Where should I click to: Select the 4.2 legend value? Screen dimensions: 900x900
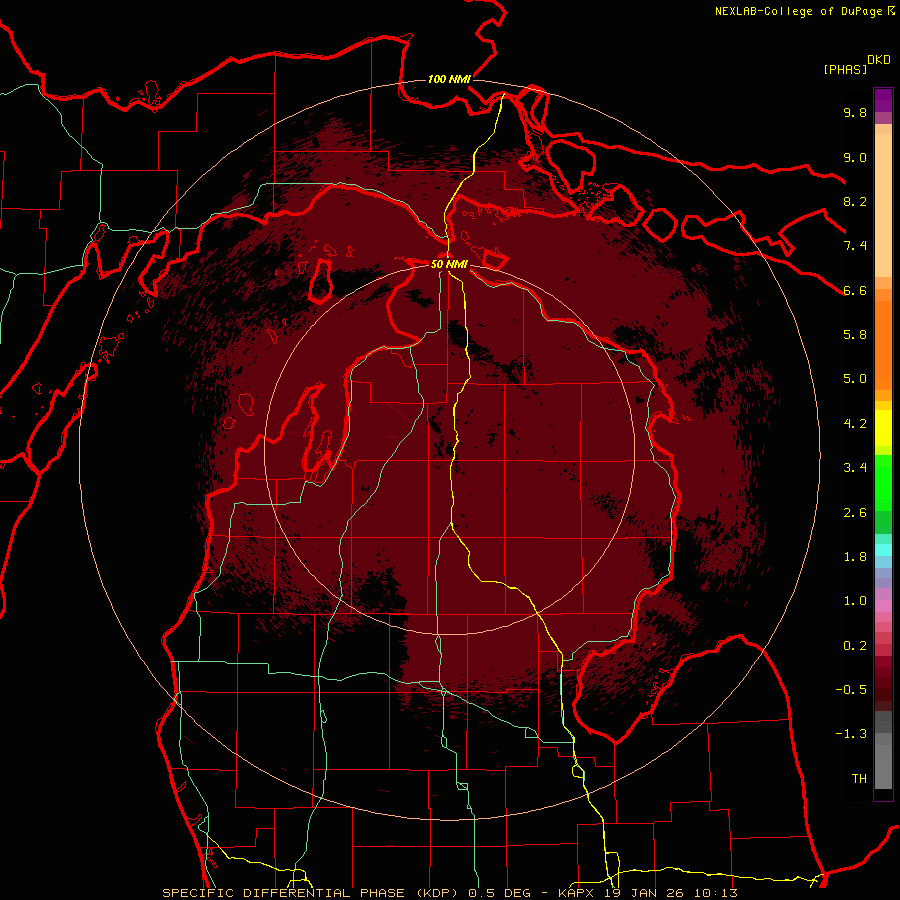855,424
